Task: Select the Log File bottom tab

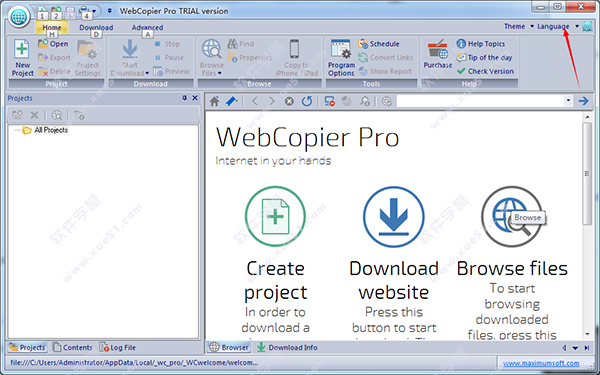Action: pos(117,347)
